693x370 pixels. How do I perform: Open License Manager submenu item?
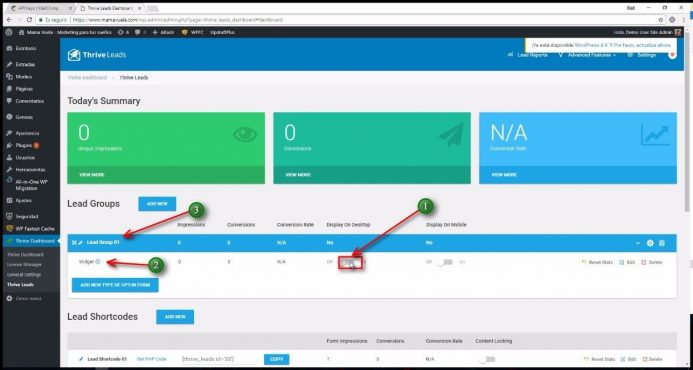24,264
